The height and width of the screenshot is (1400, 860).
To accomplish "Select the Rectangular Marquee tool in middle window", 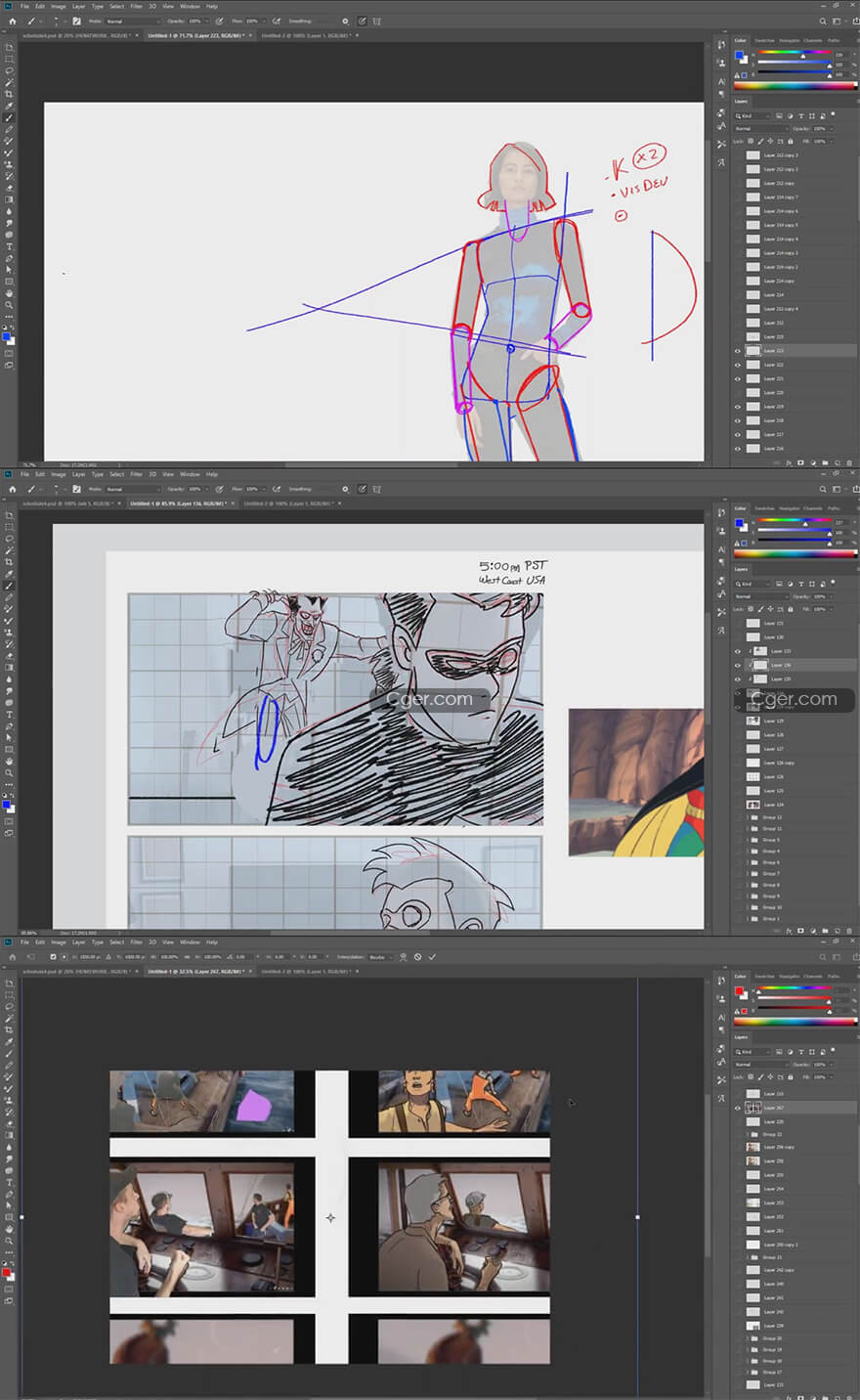I will (9, 527).
